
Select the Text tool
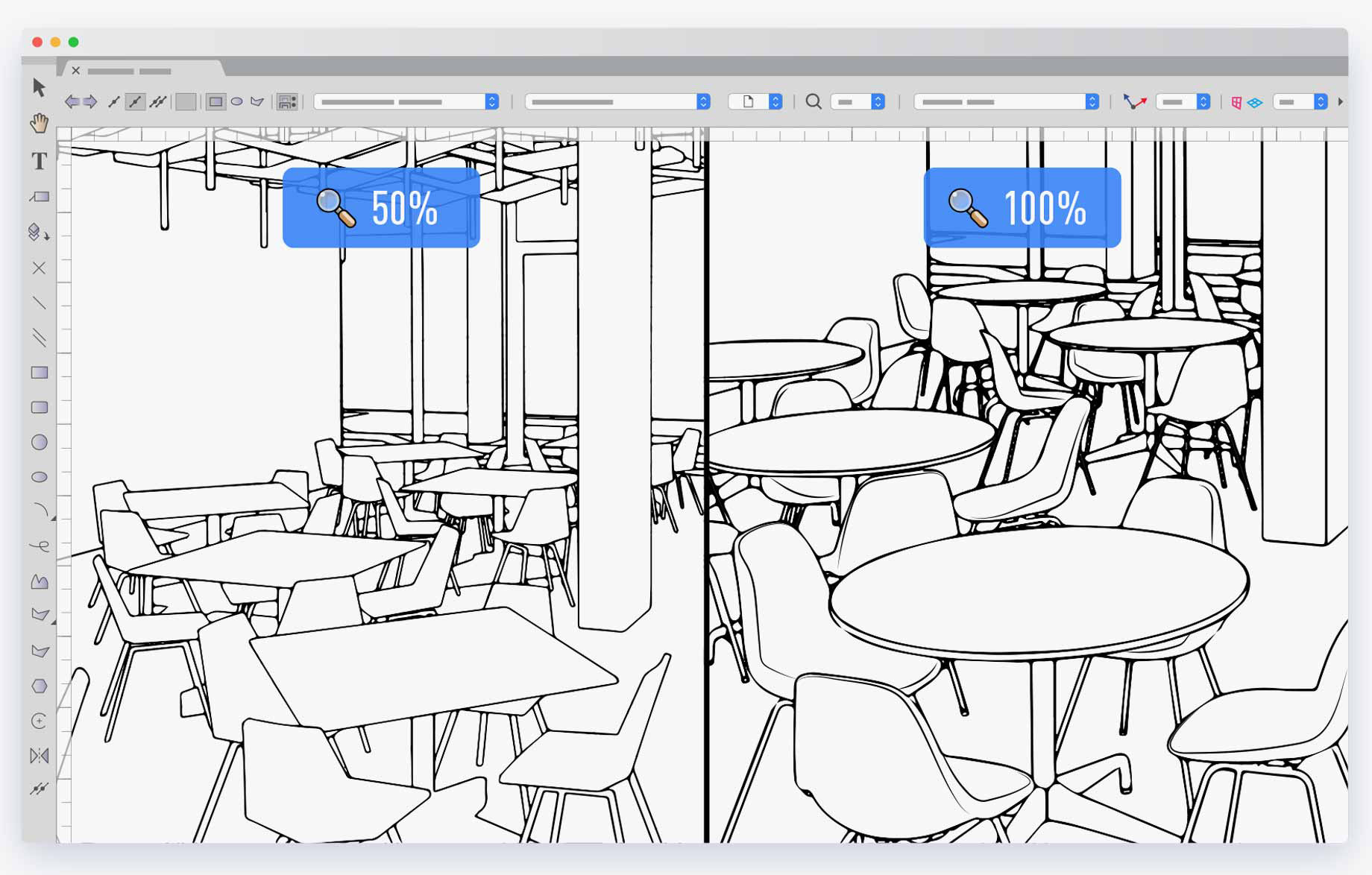click(39, 161)
